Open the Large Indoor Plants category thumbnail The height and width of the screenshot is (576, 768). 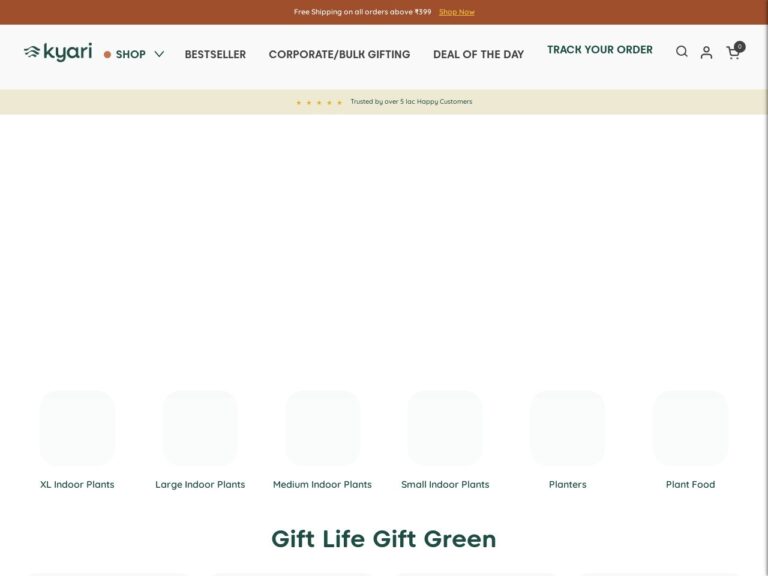(x=200, y=428)
